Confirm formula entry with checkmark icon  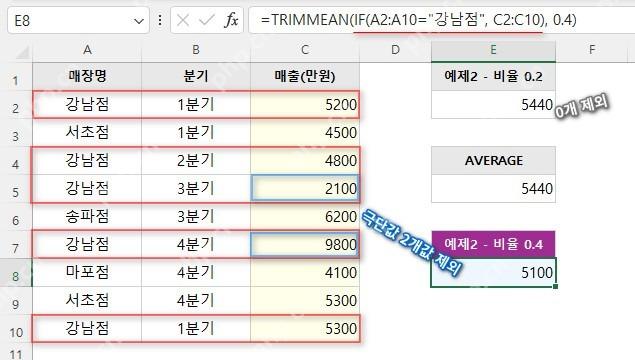tap(207, 20)
